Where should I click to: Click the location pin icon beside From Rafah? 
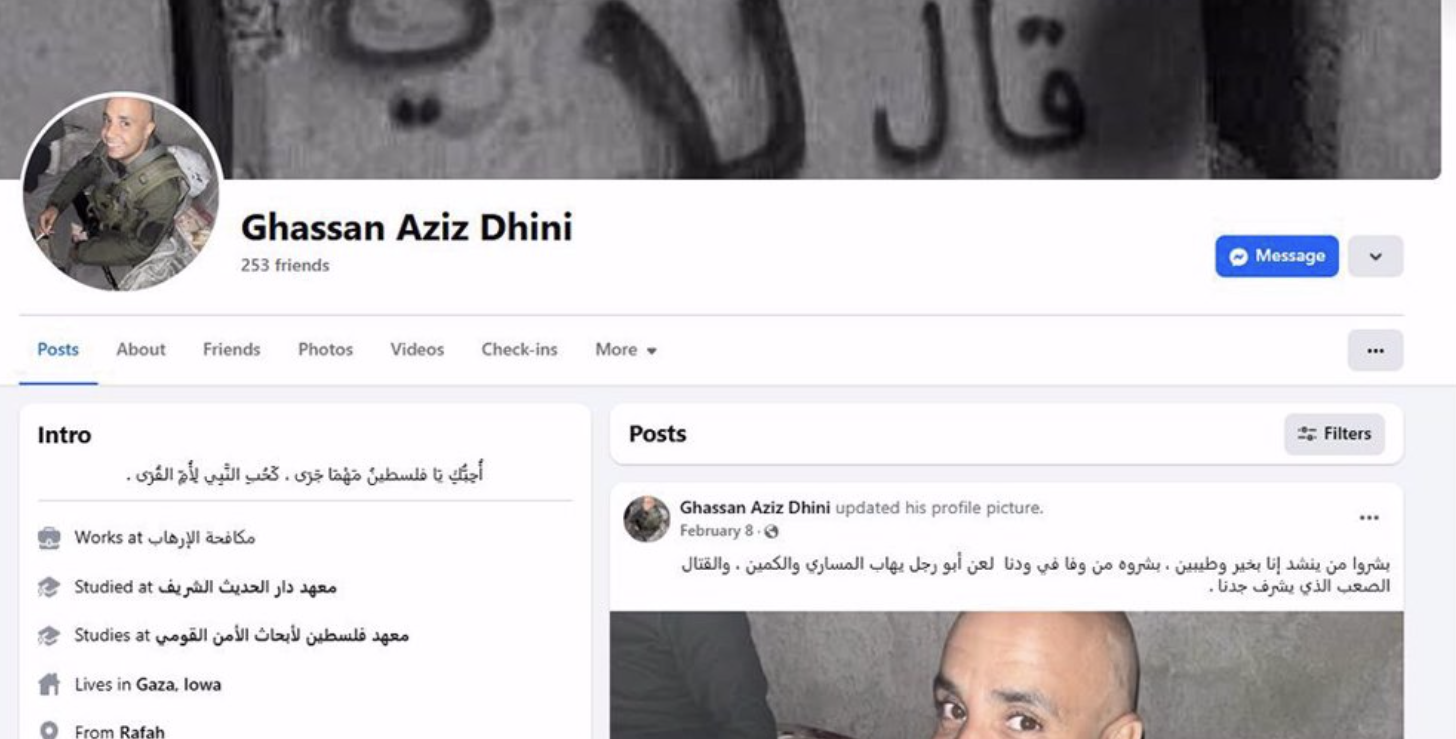[49, 731]
